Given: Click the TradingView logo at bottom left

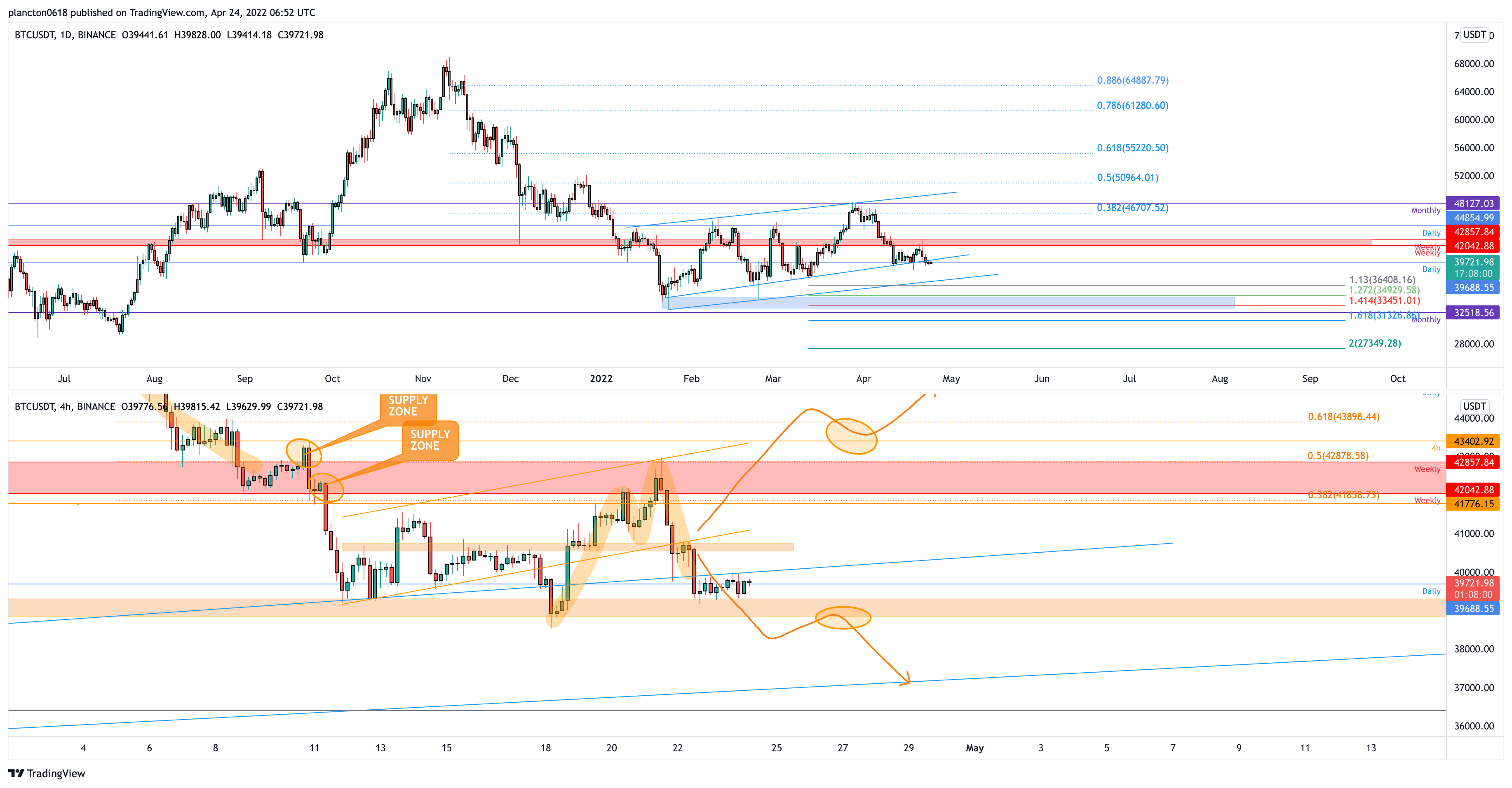Looking at the screenshot, I should click(x=47, y=773).
